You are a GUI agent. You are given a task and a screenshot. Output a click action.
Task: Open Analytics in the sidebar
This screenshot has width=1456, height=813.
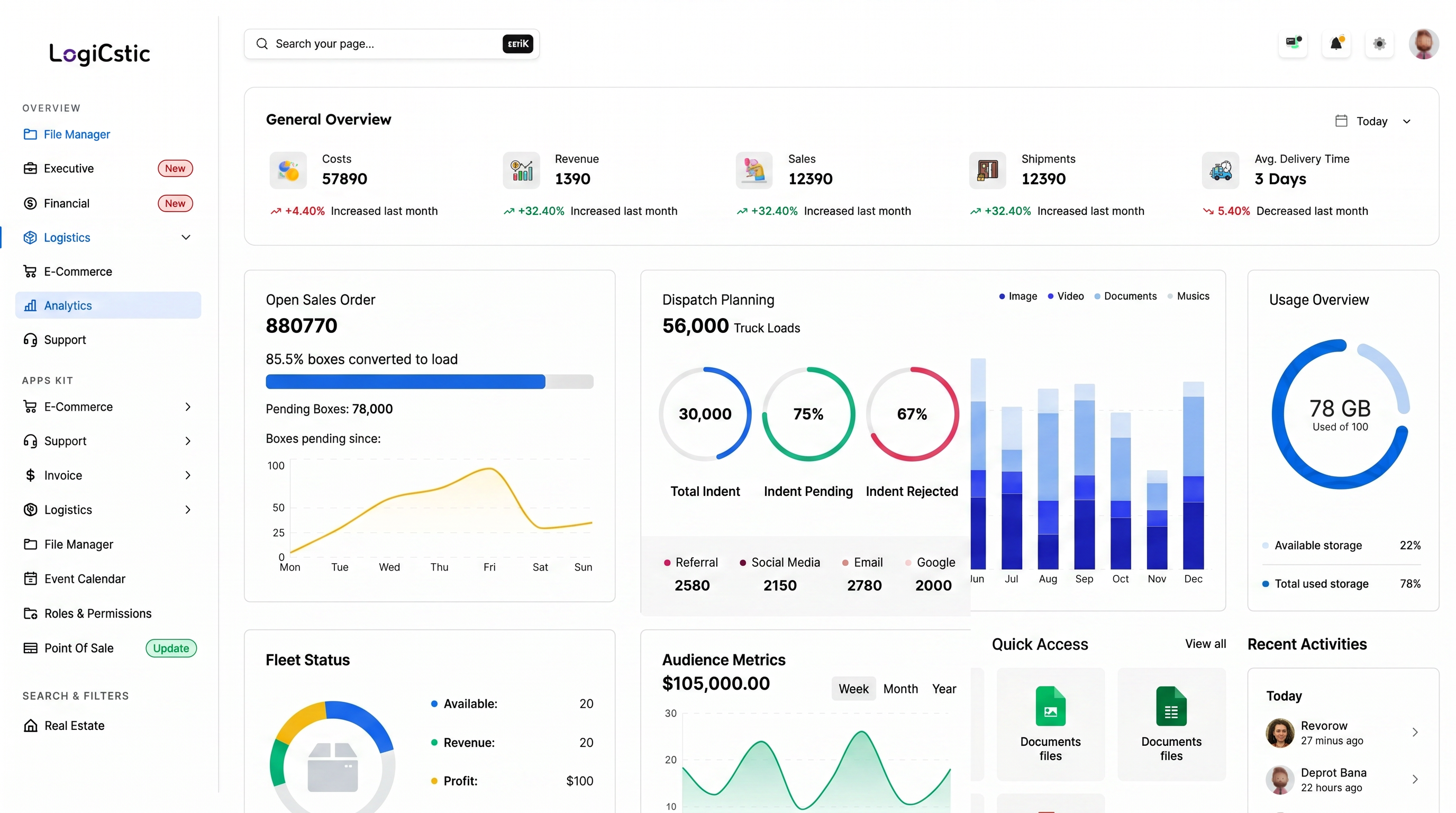pyautogui.click(x=108, y=305)
